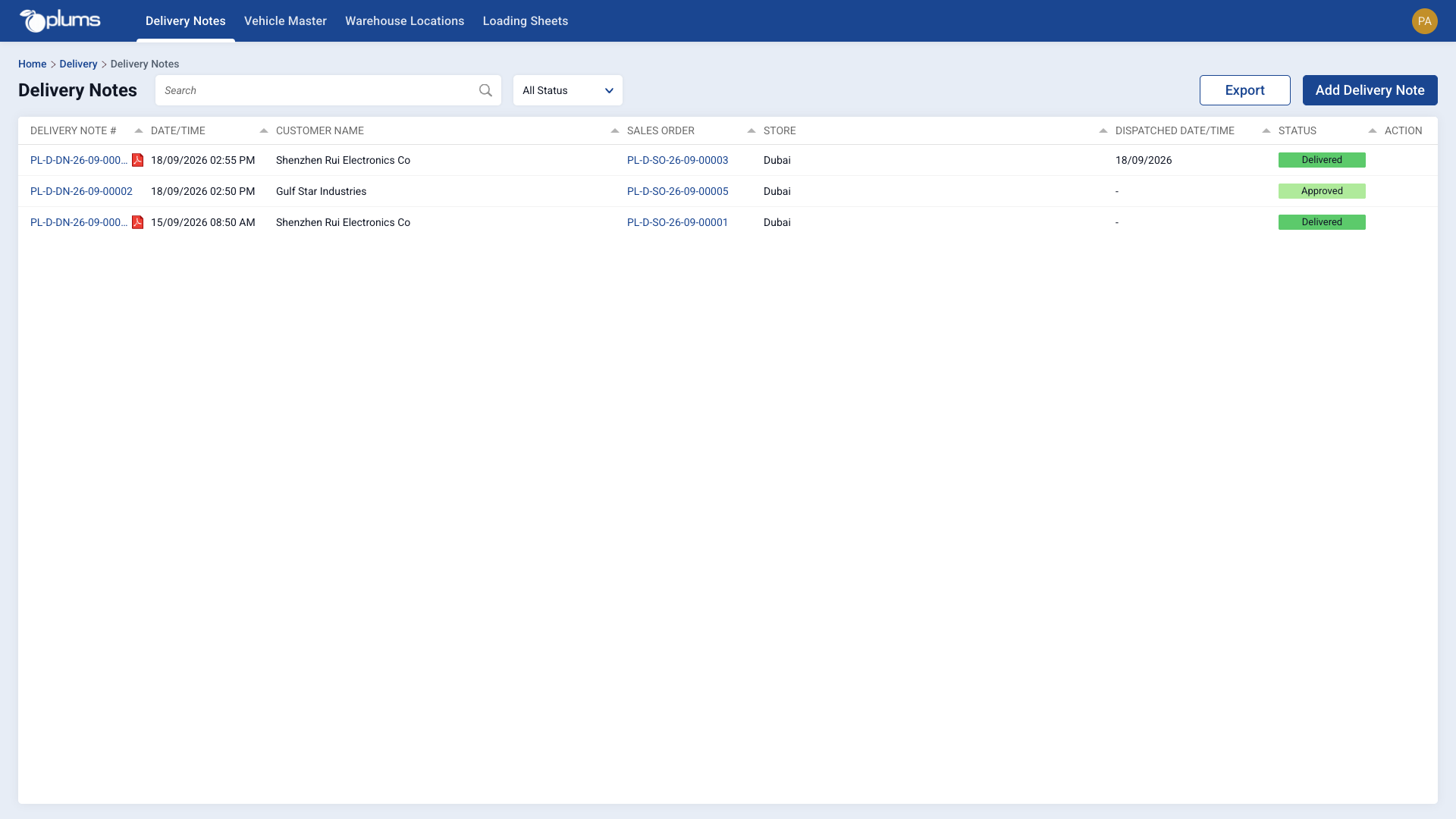
Task: Click the search magnifier icon
Action: 485,90
